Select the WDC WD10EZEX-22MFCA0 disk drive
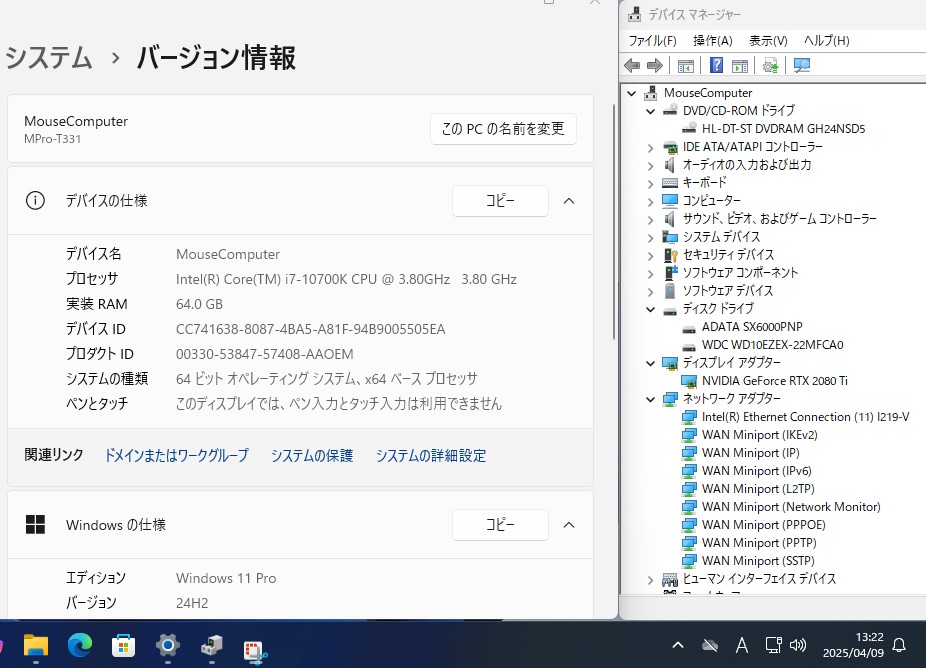The height and width of the screenshot is (668, 926). (x=772, y=345)
